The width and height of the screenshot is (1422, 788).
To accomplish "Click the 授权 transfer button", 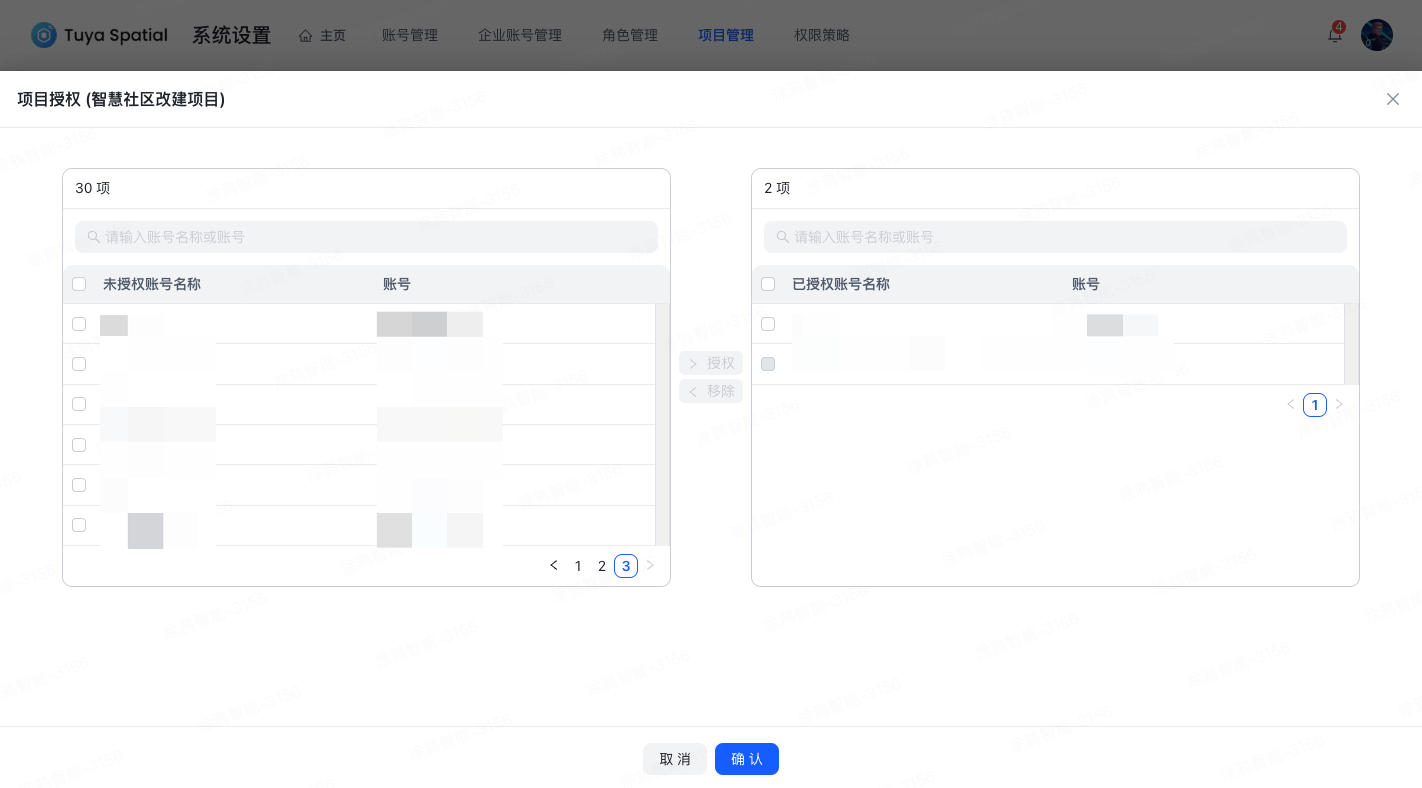I will 711,363.
